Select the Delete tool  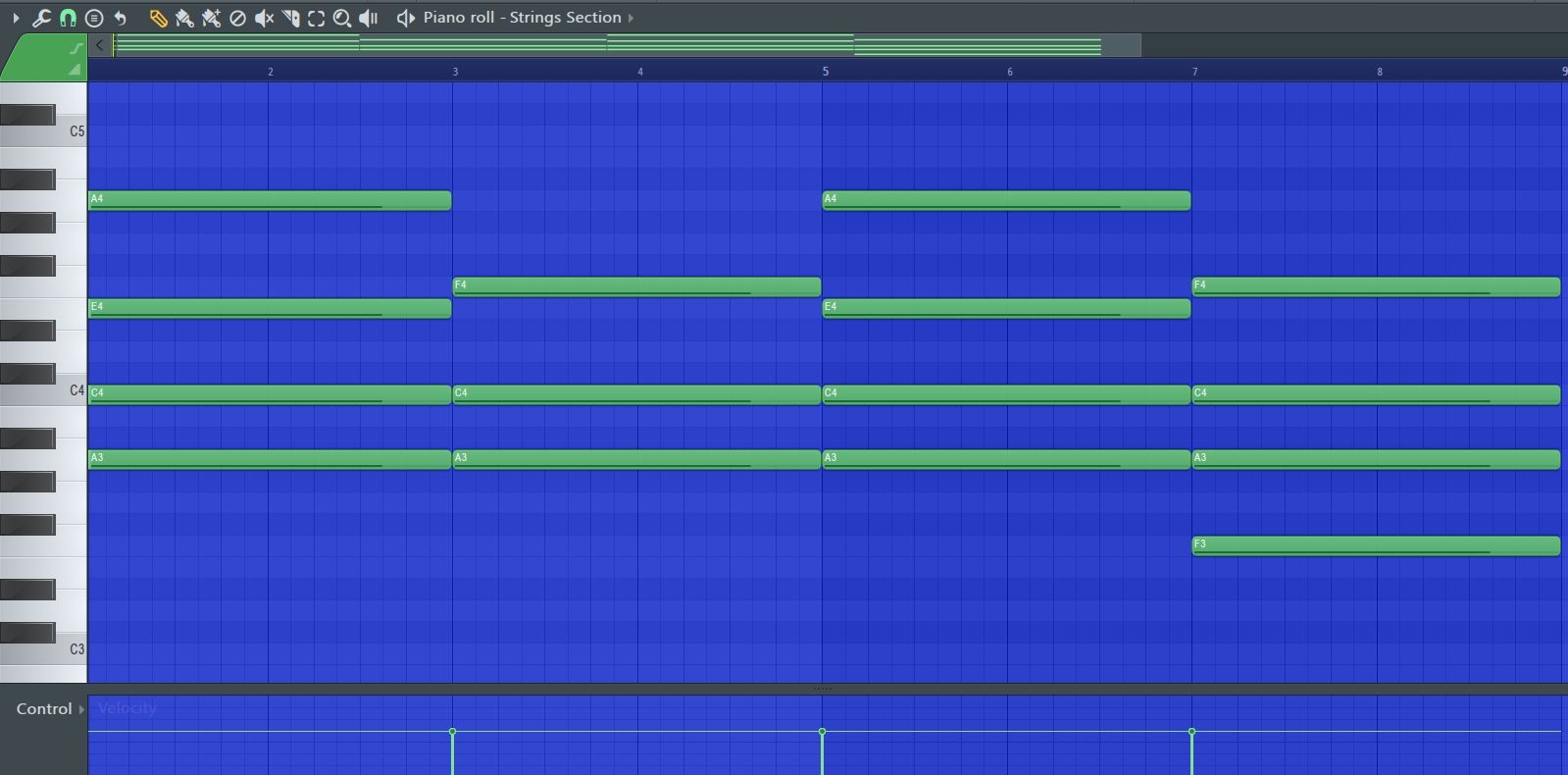(x=237, y=18)
